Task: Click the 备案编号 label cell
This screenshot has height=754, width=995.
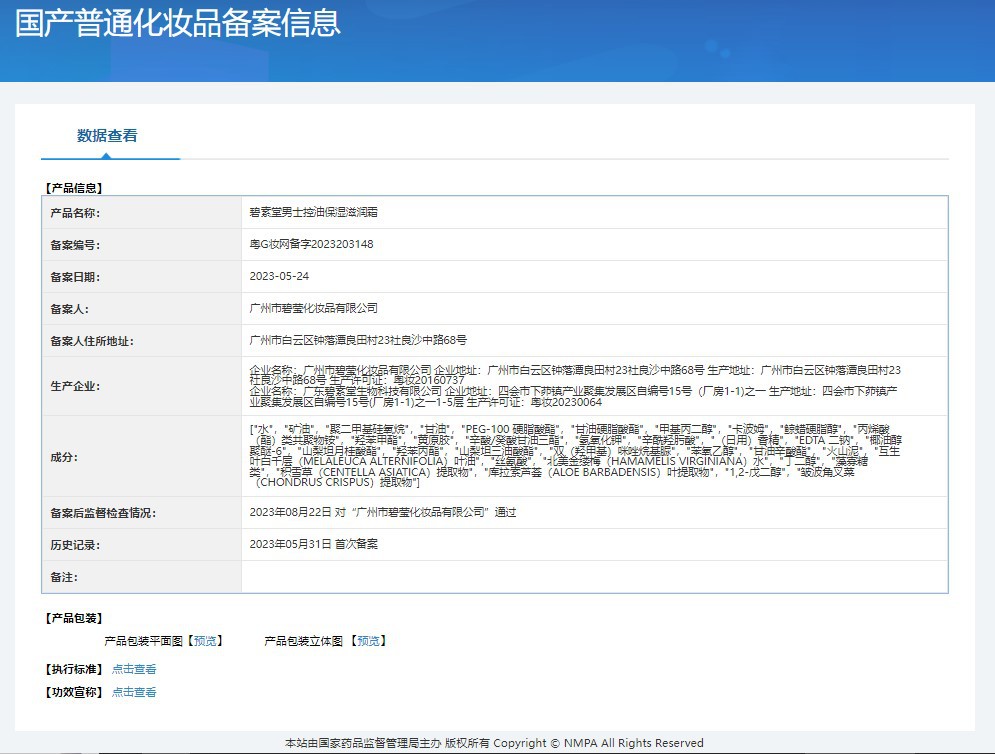Action: point(142,245)
